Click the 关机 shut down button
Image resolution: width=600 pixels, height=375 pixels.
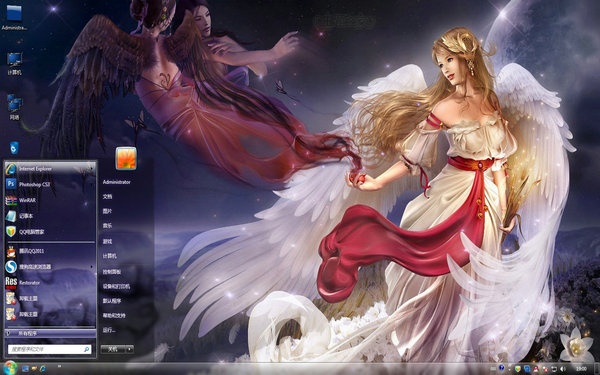click(113, 349)
